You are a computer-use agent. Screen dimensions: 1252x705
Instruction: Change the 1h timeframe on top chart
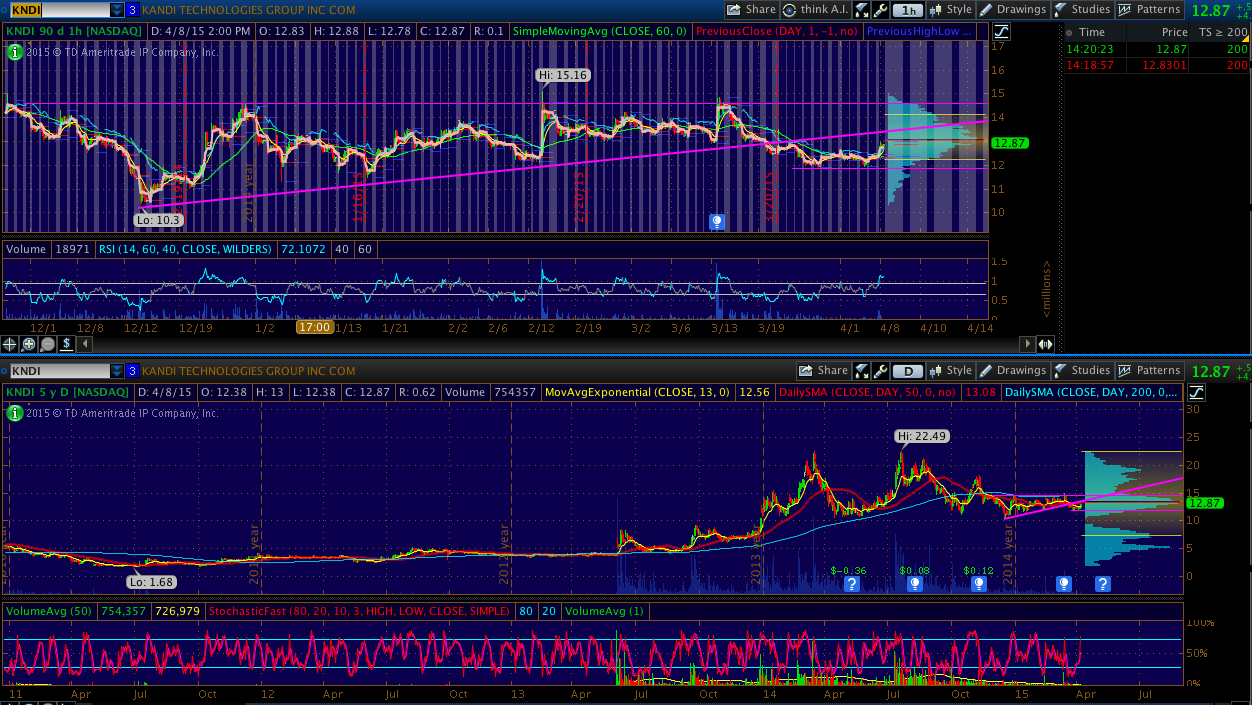point(907,10)
